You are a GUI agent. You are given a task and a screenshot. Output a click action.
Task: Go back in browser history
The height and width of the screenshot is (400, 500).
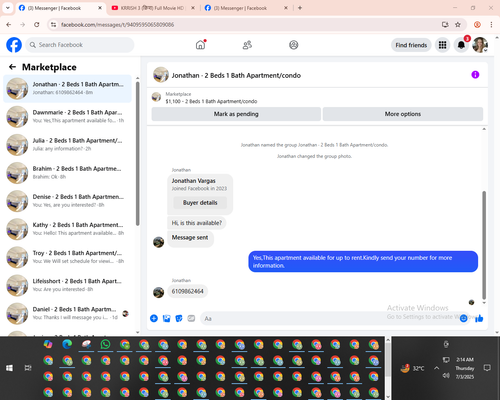click(x=9, y=25)
